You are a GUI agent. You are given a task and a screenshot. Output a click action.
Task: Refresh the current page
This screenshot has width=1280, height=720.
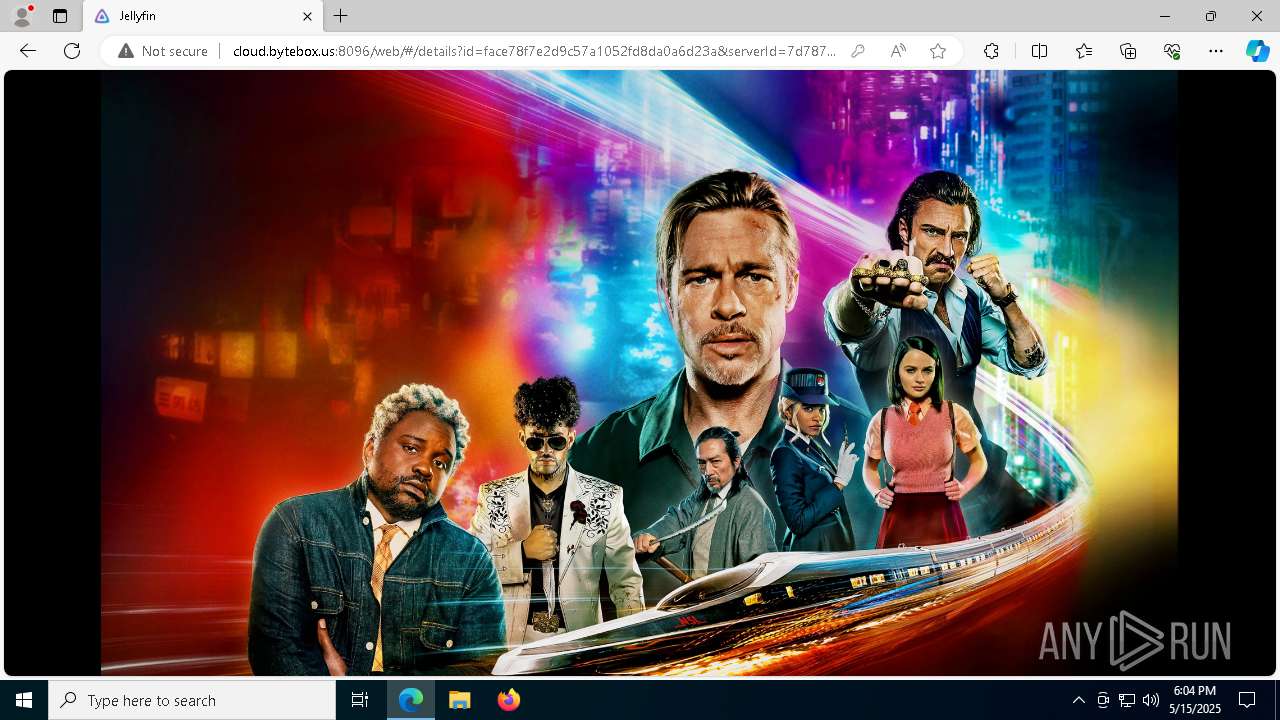(x=72, y=51)
